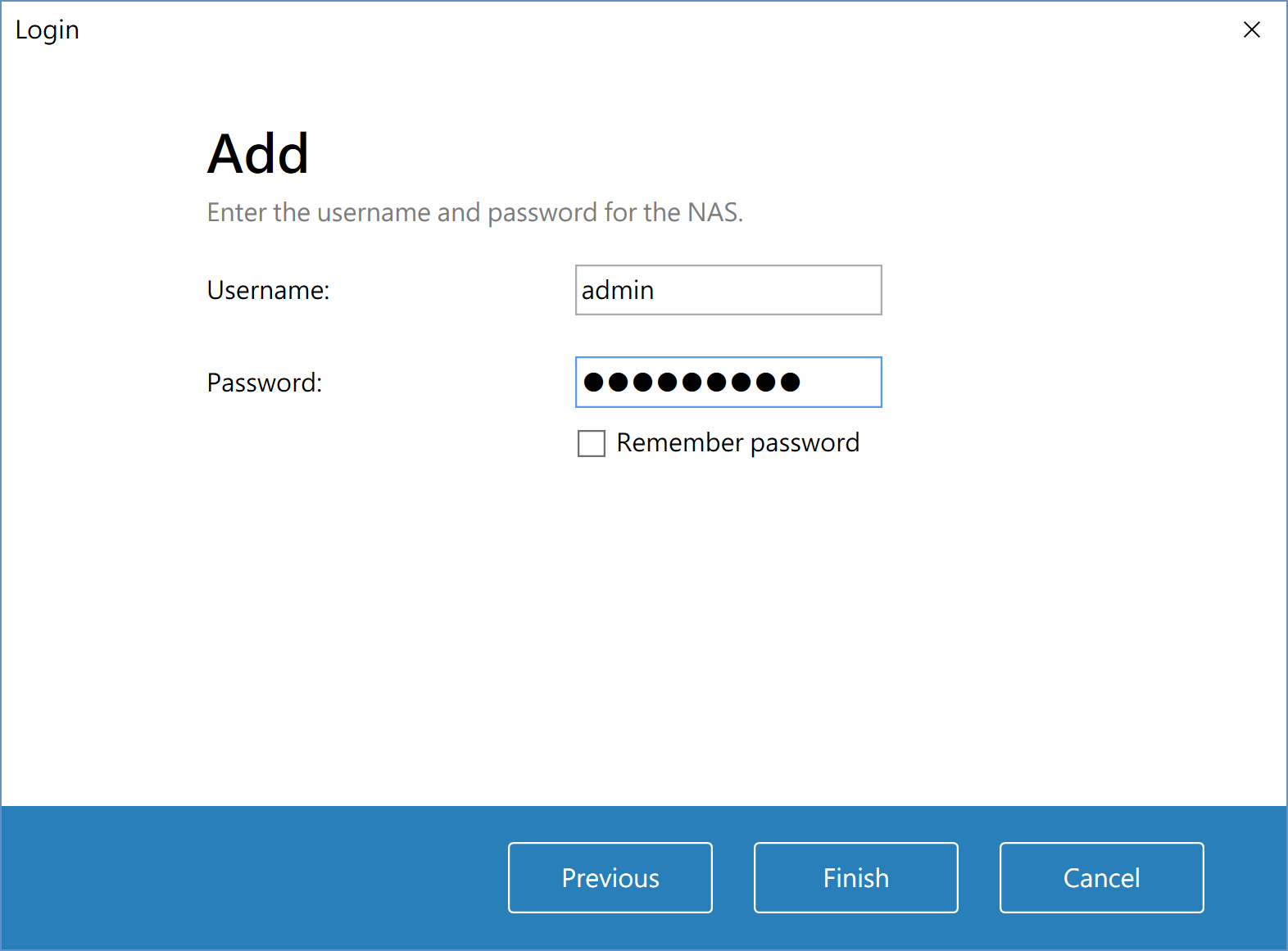Dismiss the dialog with the Cancel button
The width and height of the screenshot is (1288, 951).
point(1102,877)
